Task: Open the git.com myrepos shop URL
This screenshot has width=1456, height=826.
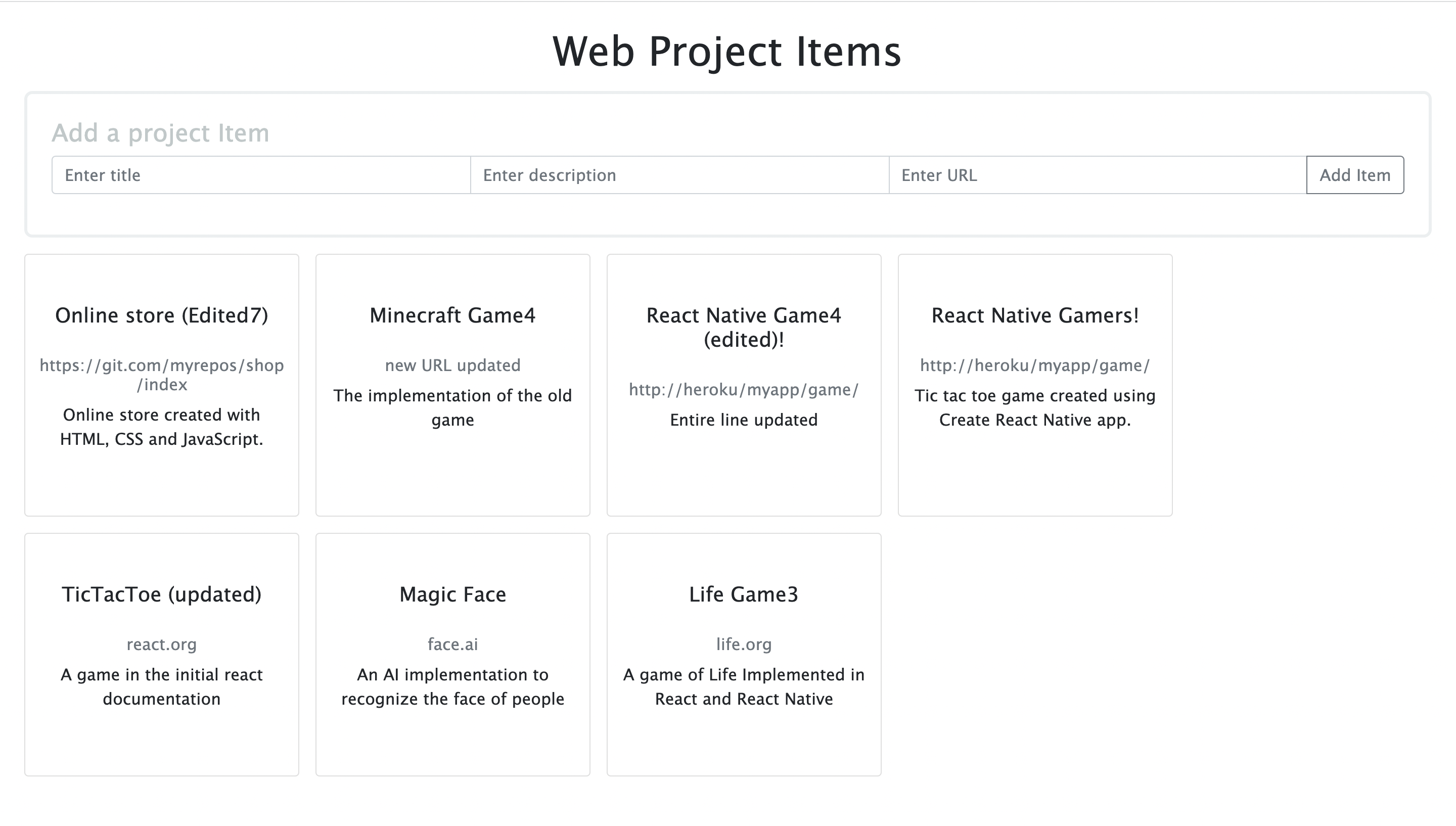Action: pos(162,375)
